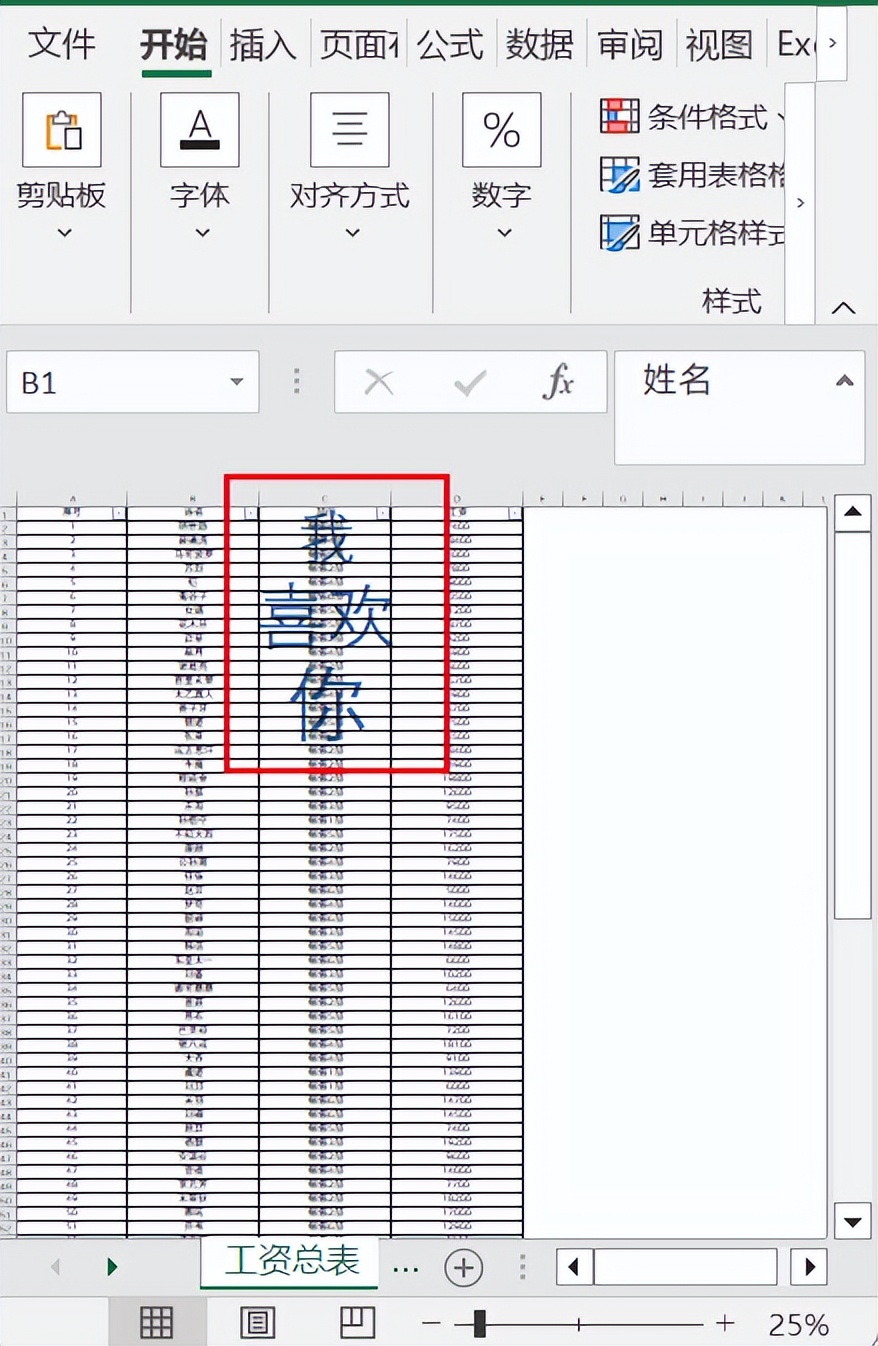878x1346 pixels.
Task: Confirm entry with the checkmark button
Action: pyautogui.click(x=469, y=381)
